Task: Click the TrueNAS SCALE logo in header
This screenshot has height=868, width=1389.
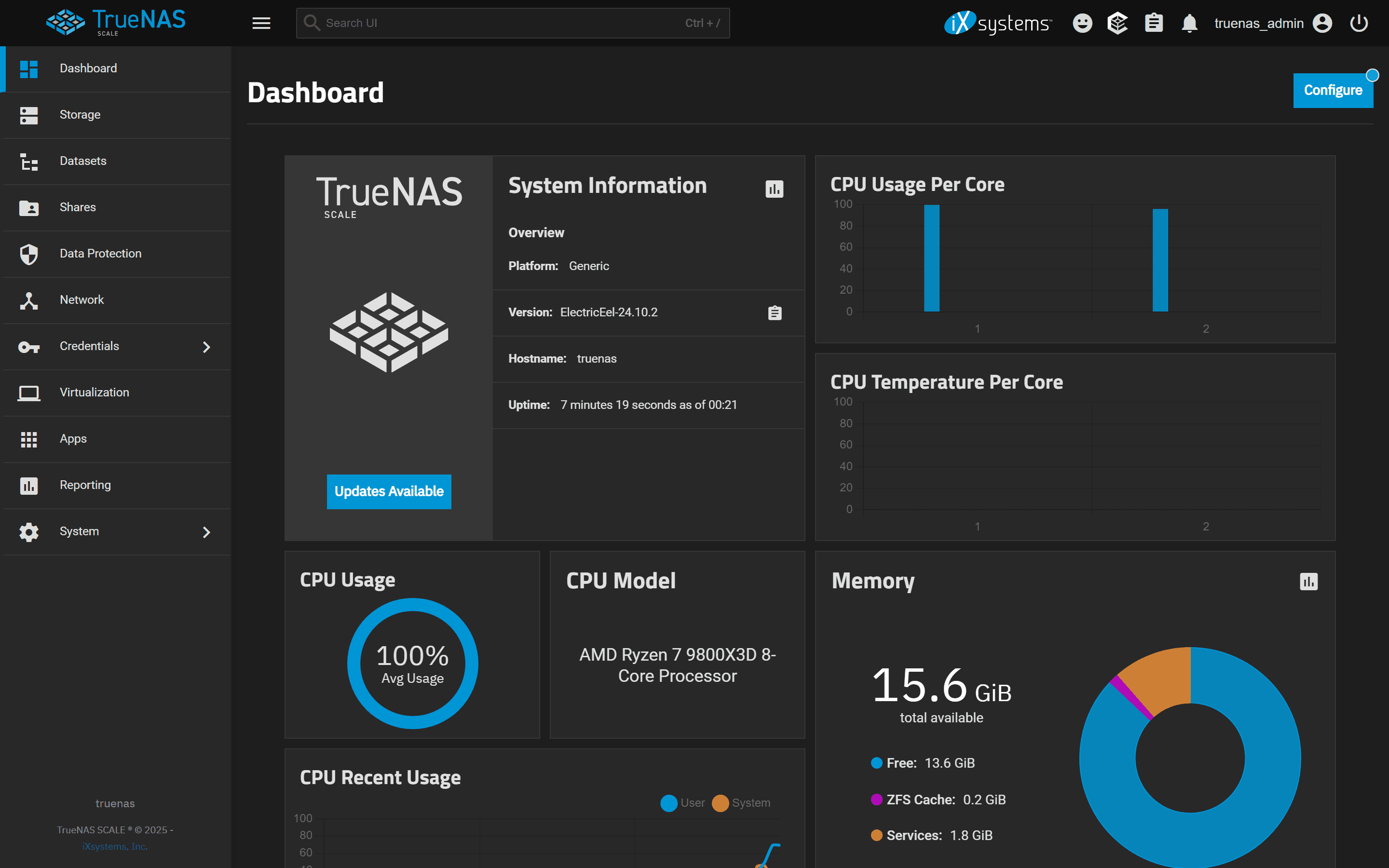Action: click(116, 22)
